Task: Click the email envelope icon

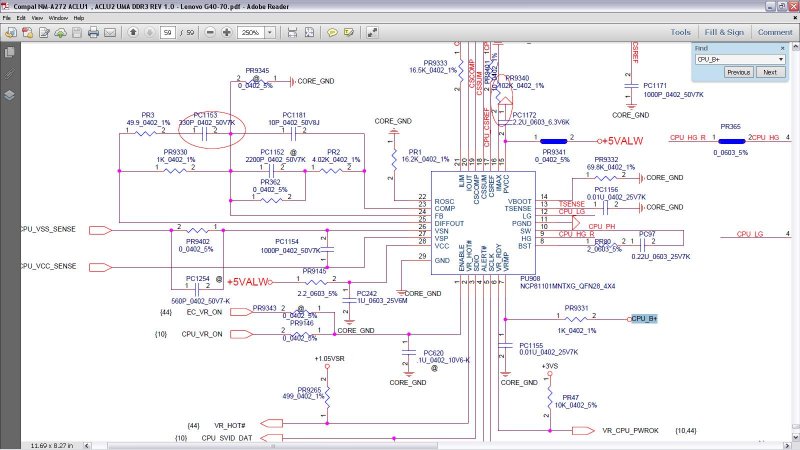Action: tap(110, 32)
